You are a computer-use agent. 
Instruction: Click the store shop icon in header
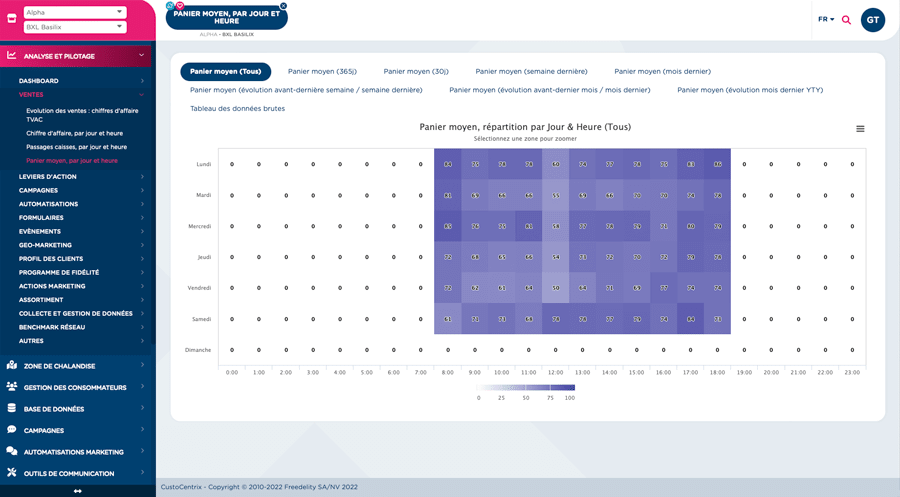(12, 19)
